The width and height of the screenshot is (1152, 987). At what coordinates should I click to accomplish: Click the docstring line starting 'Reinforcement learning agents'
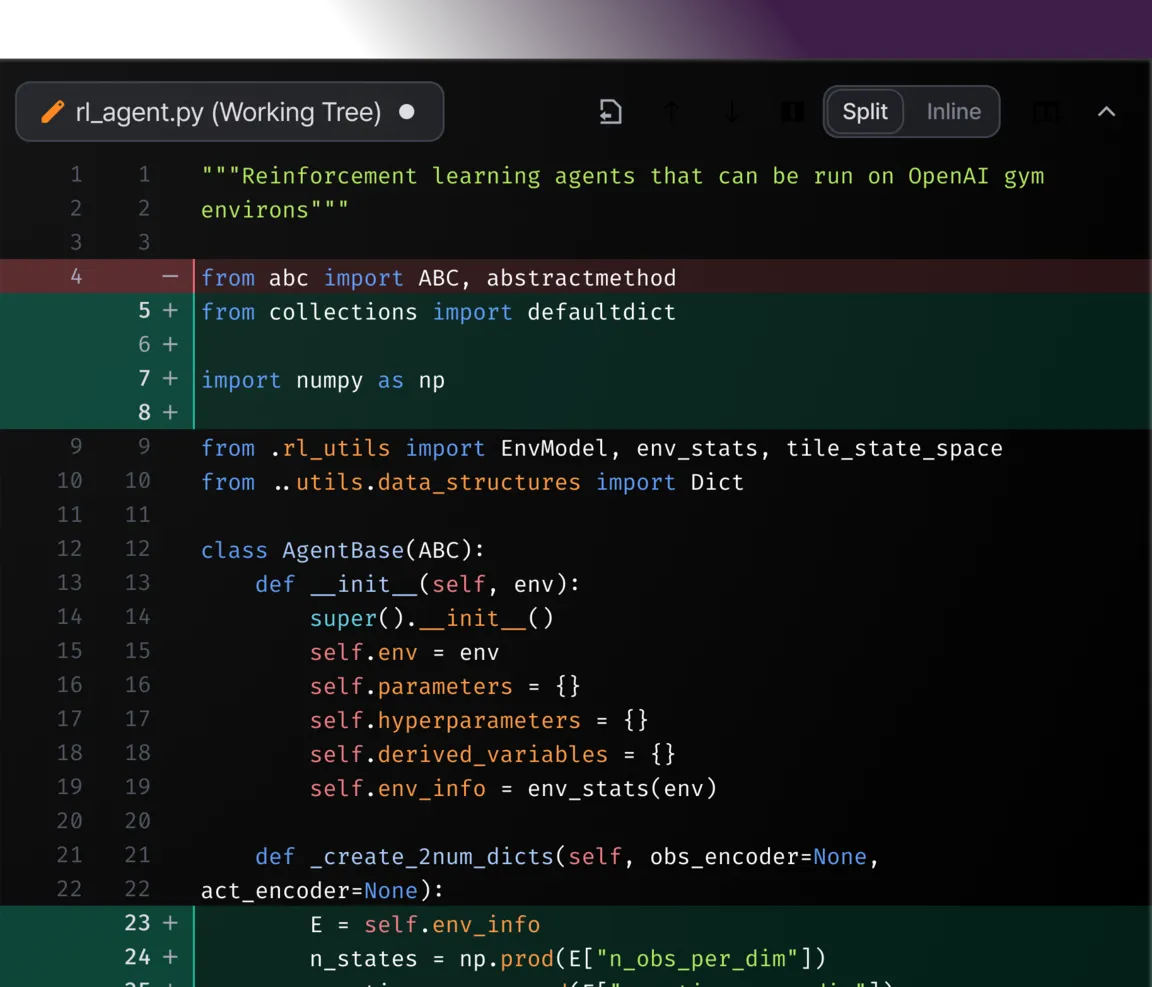tap(622, 176)
